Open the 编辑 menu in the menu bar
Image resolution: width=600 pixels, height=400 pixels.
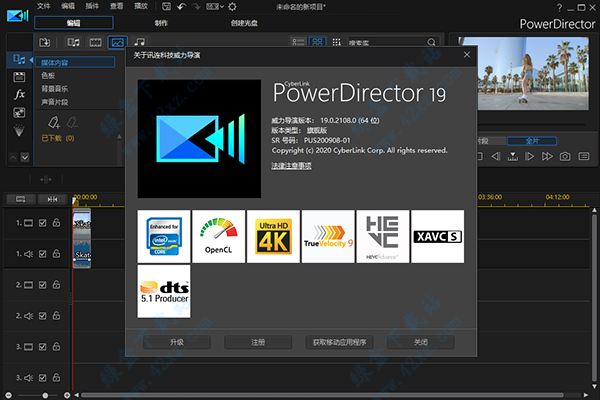68,6
